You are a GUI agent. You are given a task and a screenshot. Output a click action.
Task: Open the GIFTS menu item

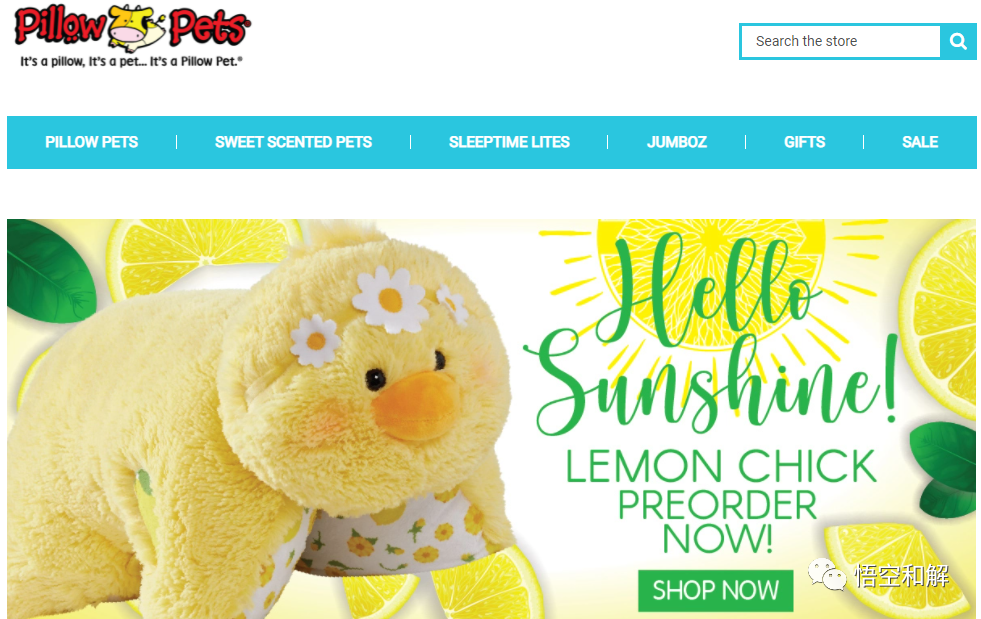(x=805, y=142)
